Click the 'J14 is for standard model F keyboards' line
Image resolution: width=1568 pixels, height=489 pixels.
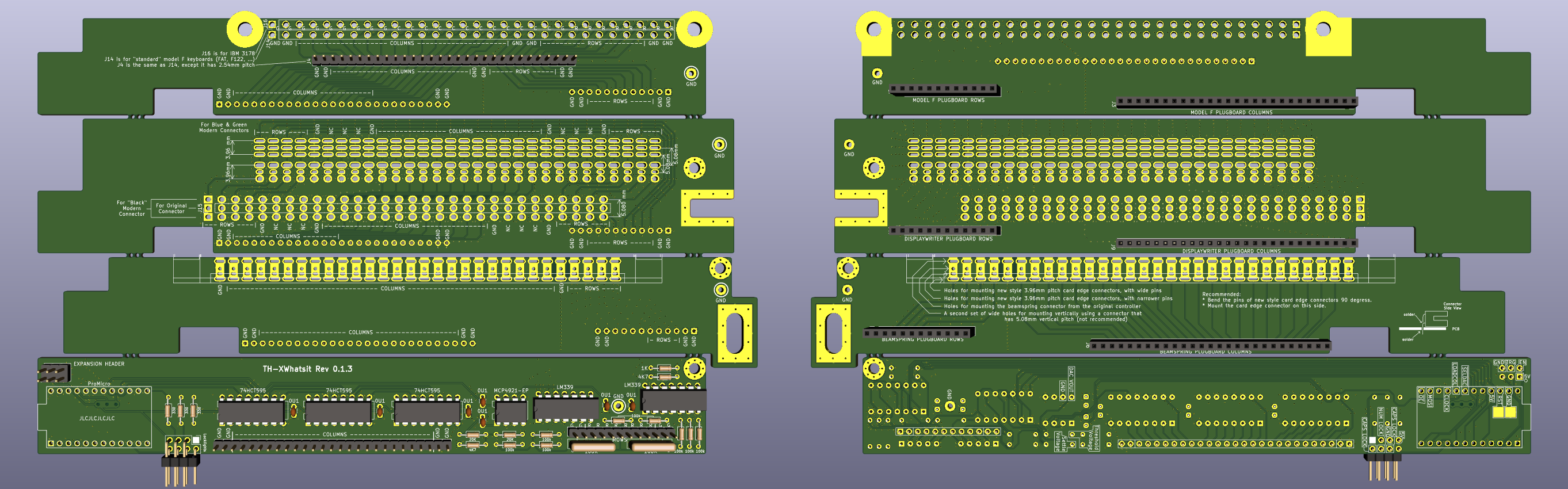click(x=180, y=59)
